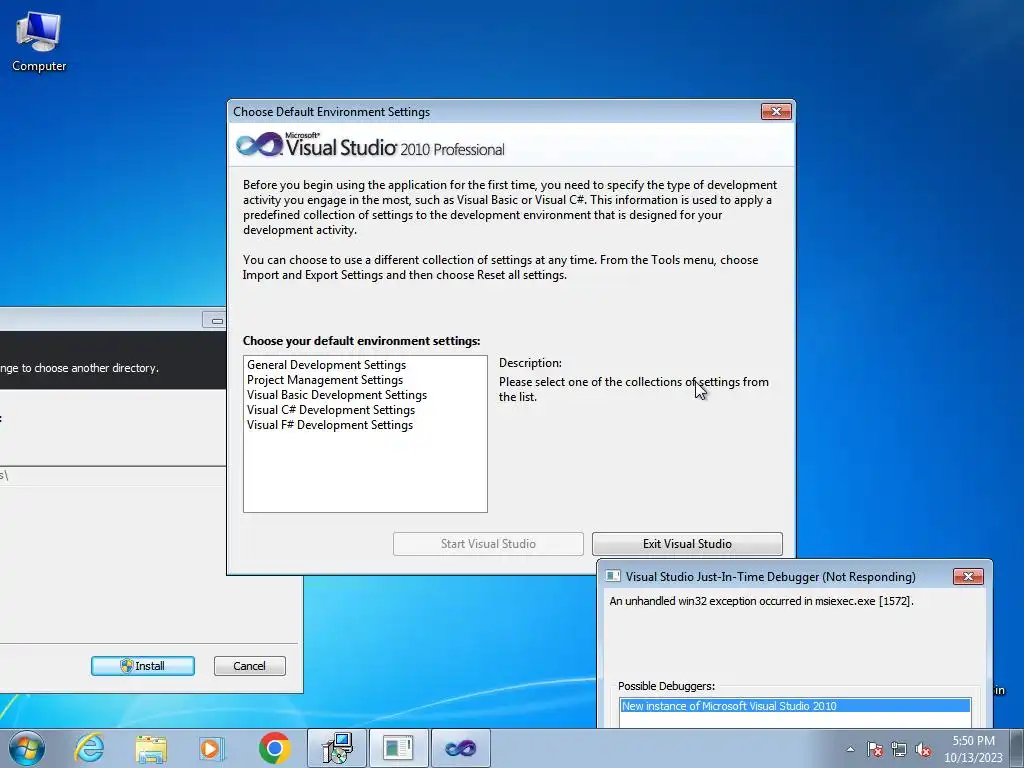Close the Just-In-Time Debugger window

[968, 576]
